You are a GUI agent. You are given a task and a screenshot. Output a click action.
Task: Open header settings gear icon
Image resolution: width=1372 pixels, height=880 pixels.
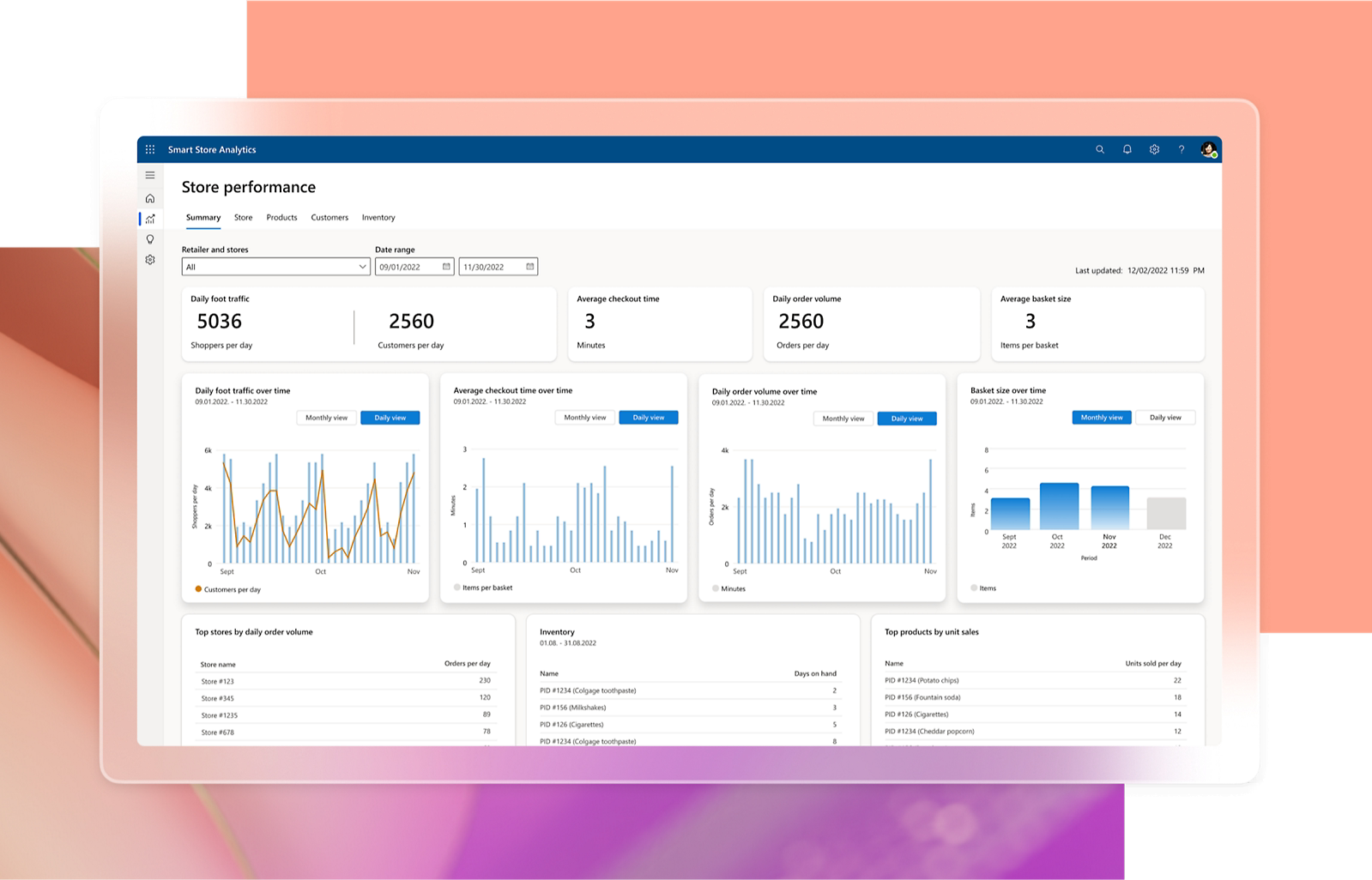1155,149
